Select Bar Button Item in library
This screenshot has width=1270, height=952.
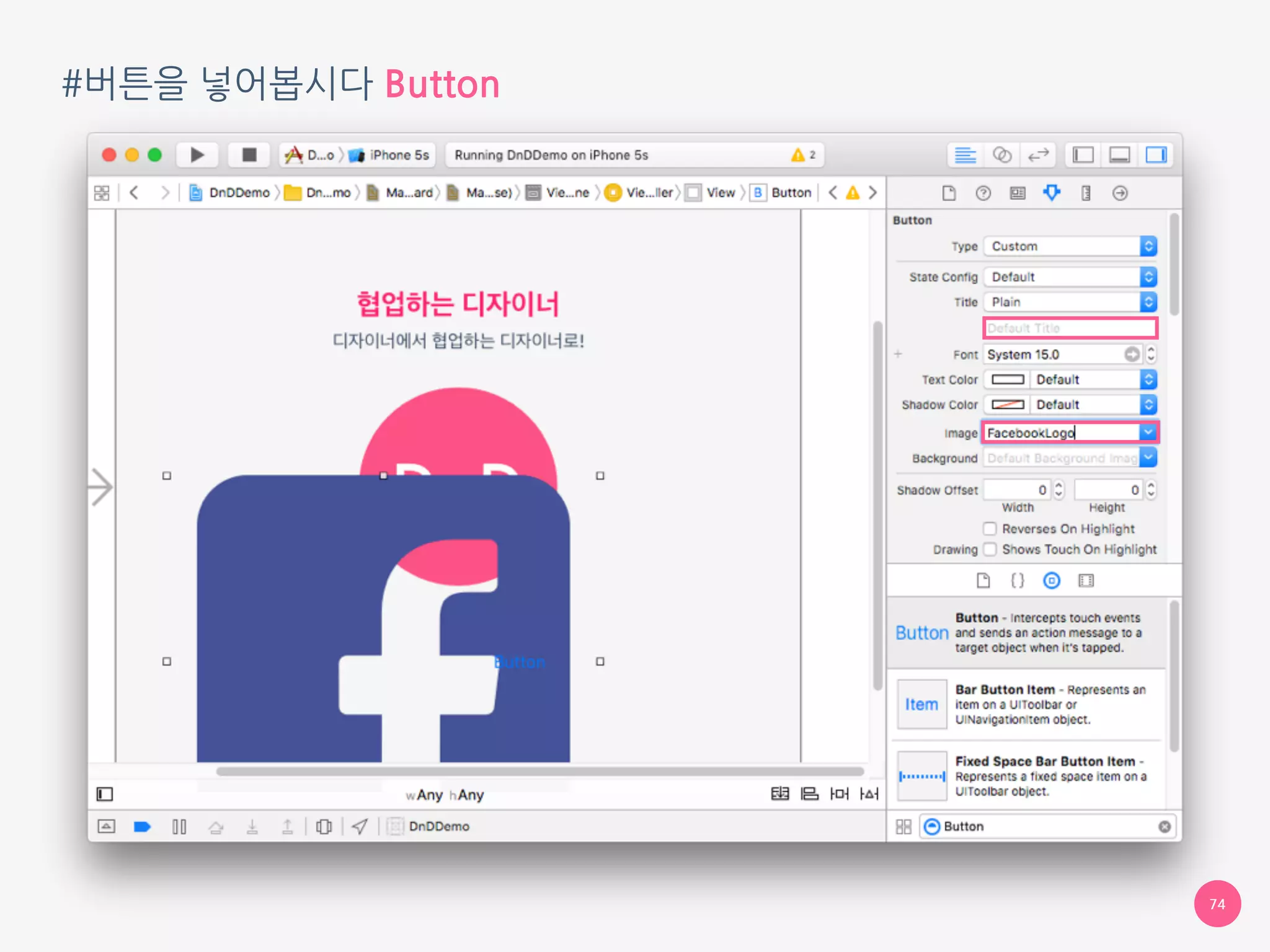(x=1026, y=704)
